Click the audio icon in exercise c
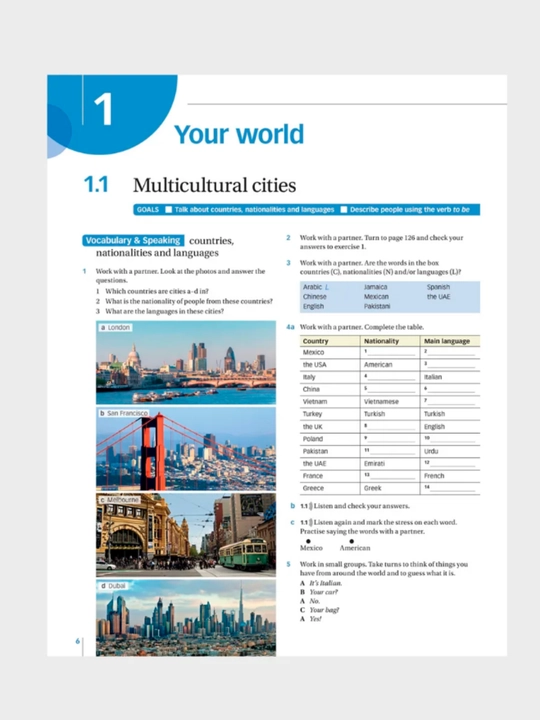The width and height of the screenshot is (540, 720). coord(311,523)
